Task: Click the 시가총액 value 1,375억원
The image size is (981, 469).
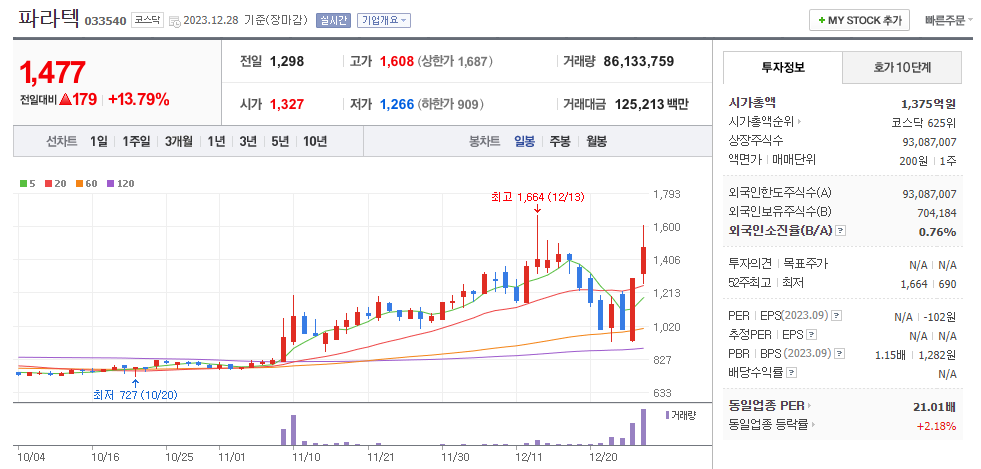Action: tap(928, 104)
